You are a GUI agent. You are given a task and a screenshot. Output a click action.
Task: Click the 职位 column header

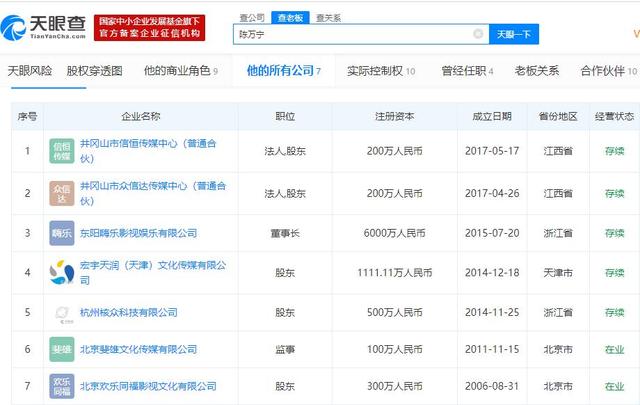(x=285, y=116)
